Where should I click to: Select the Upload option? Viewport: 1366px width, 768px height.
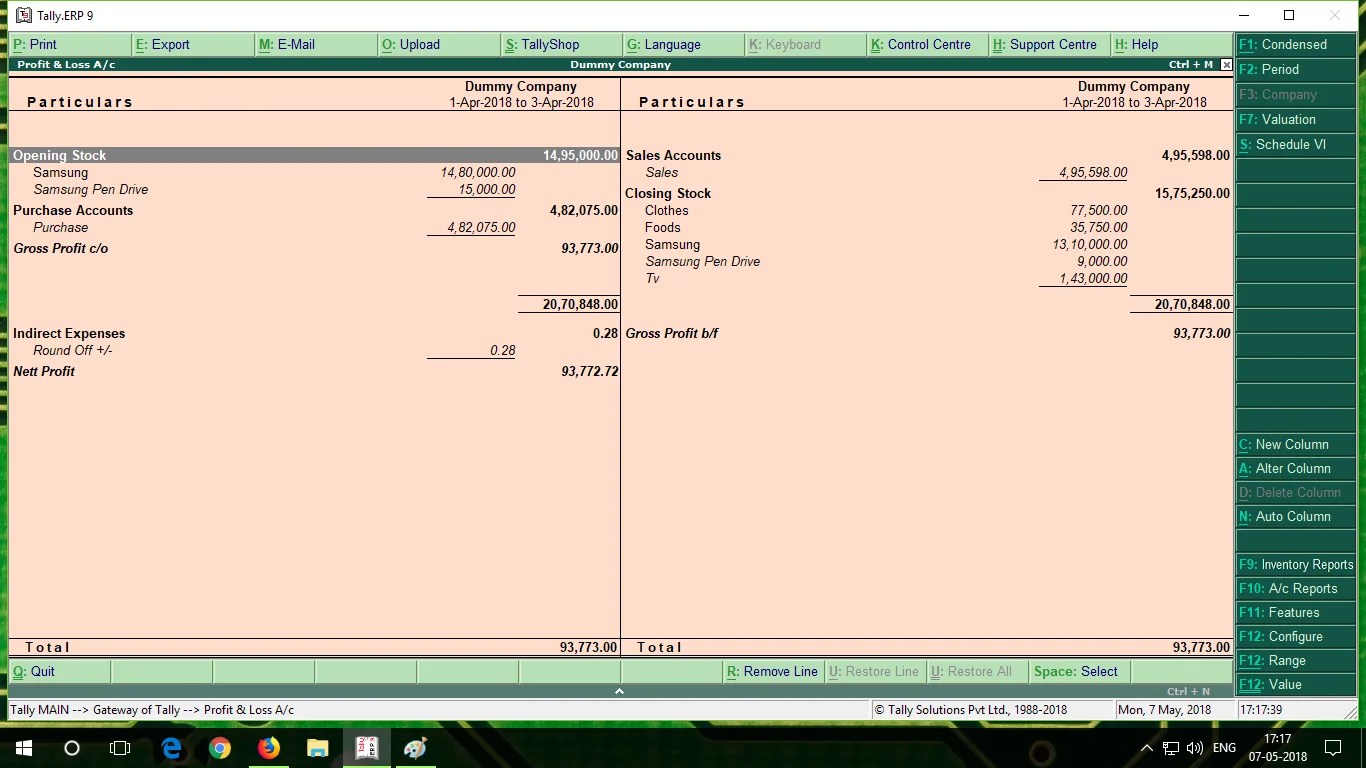(439, 44)
